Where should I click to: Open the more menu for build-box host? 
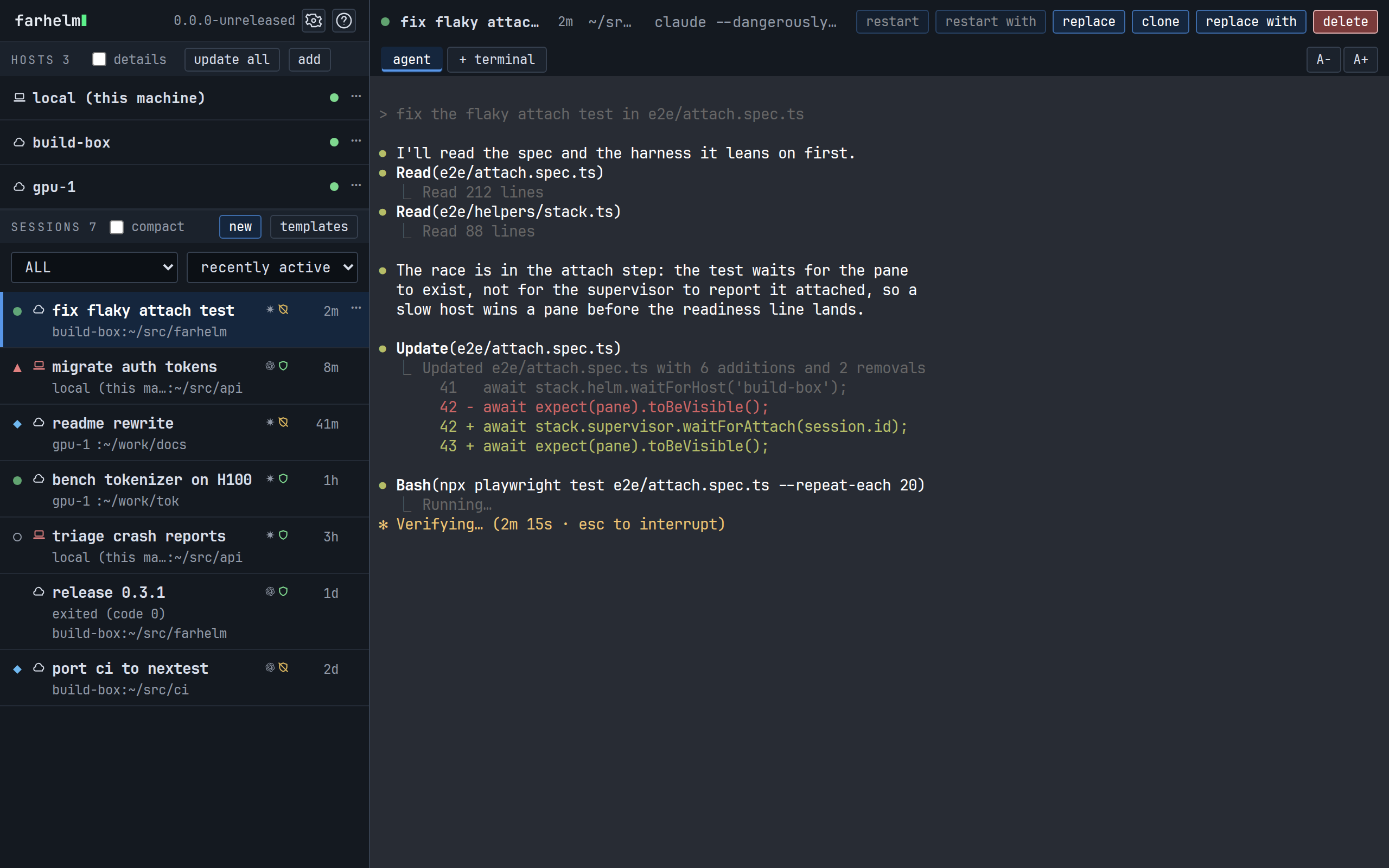356,141
